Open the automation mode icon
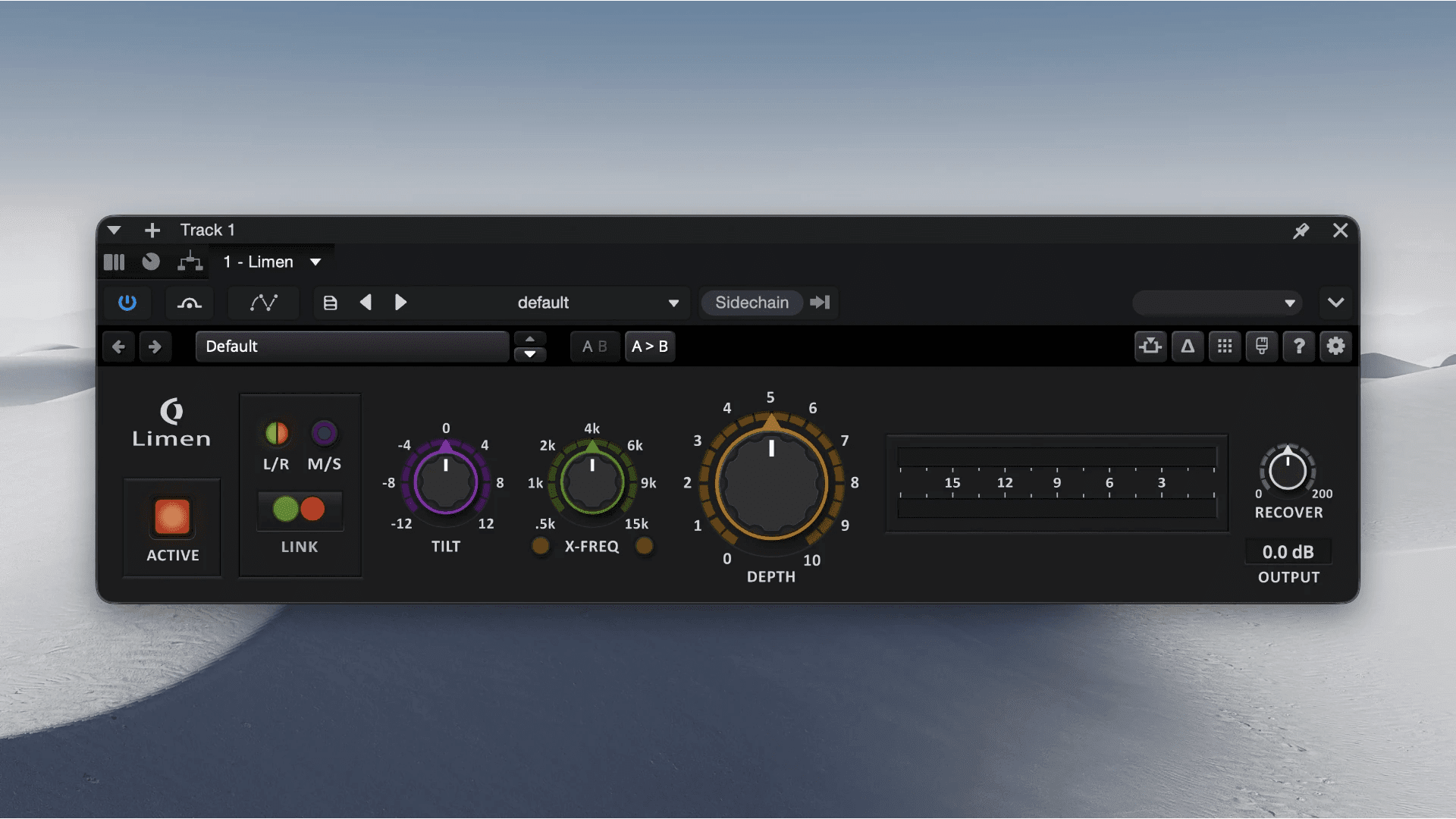 (189, 303)
